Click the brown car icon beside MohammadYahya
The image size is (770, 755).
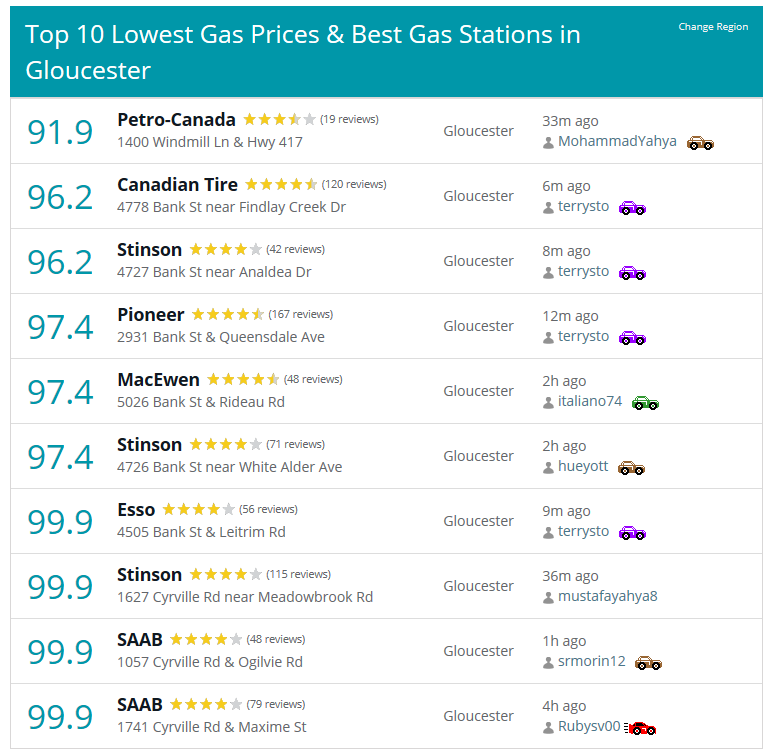click(700, 143)
